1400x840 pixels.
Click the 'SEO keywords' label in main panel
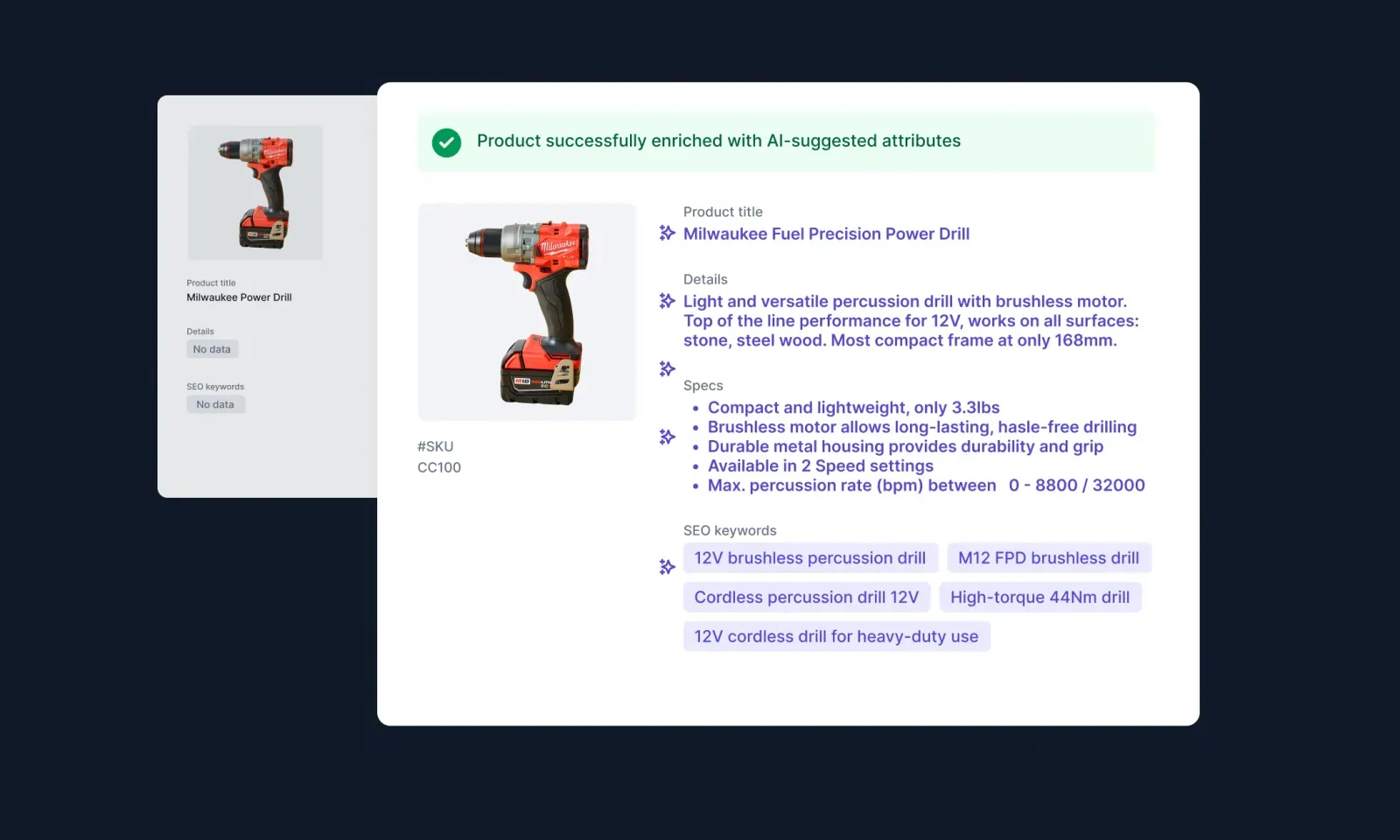(x=730, y=530)
